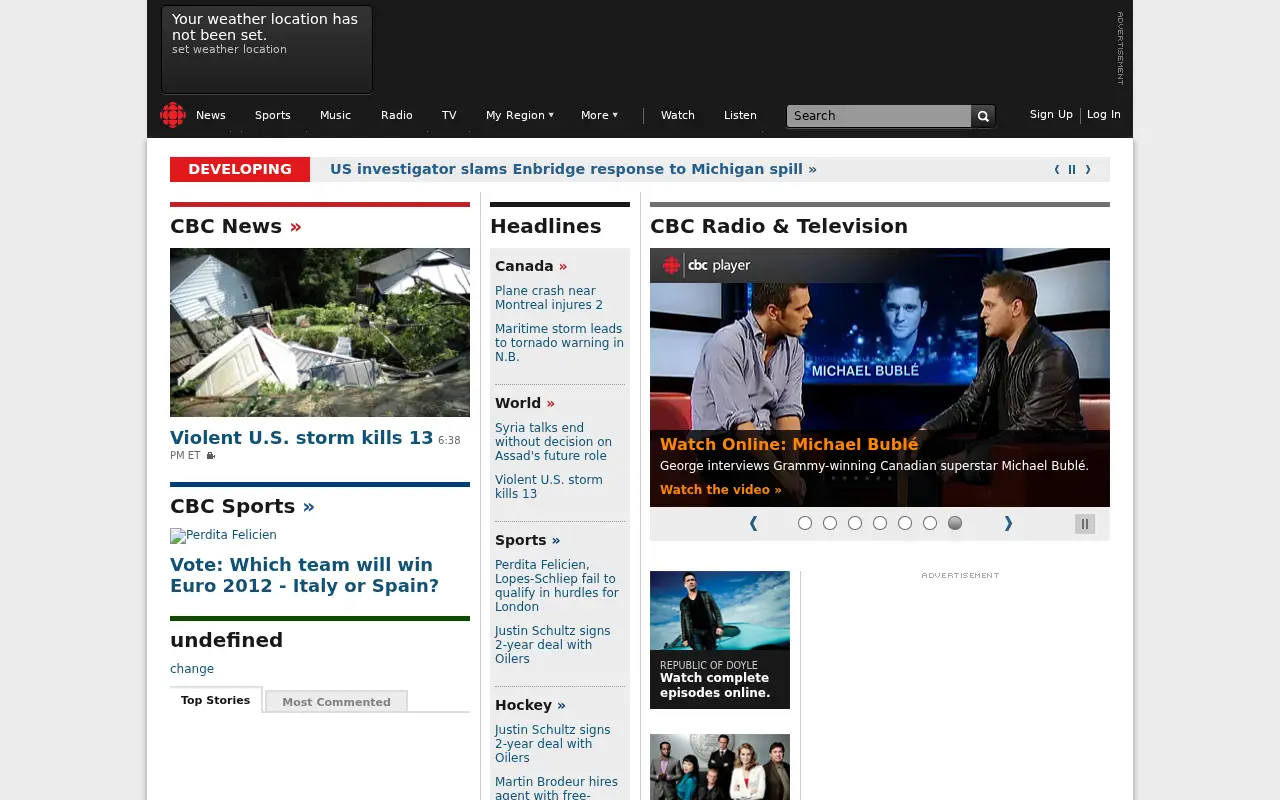
Task: Click the Listen link in navigation
Action: [740, 115]
